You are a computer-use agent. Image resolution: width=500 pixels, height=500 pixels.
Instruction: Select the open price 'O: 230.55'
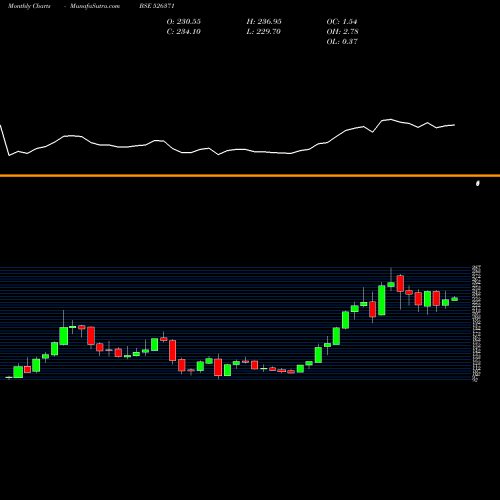pos(184,22)
